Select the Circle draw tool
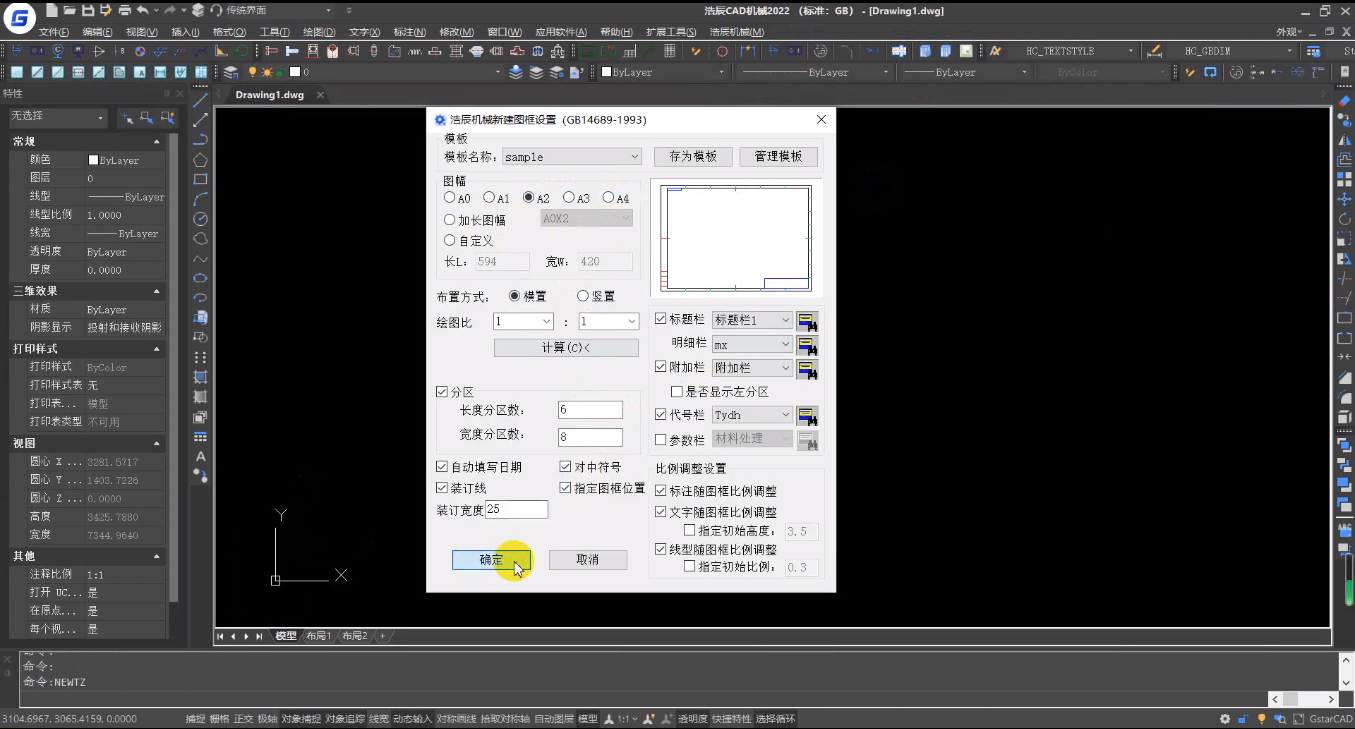The width and height of the screenshot is (1355, 729). pos(200,219)
